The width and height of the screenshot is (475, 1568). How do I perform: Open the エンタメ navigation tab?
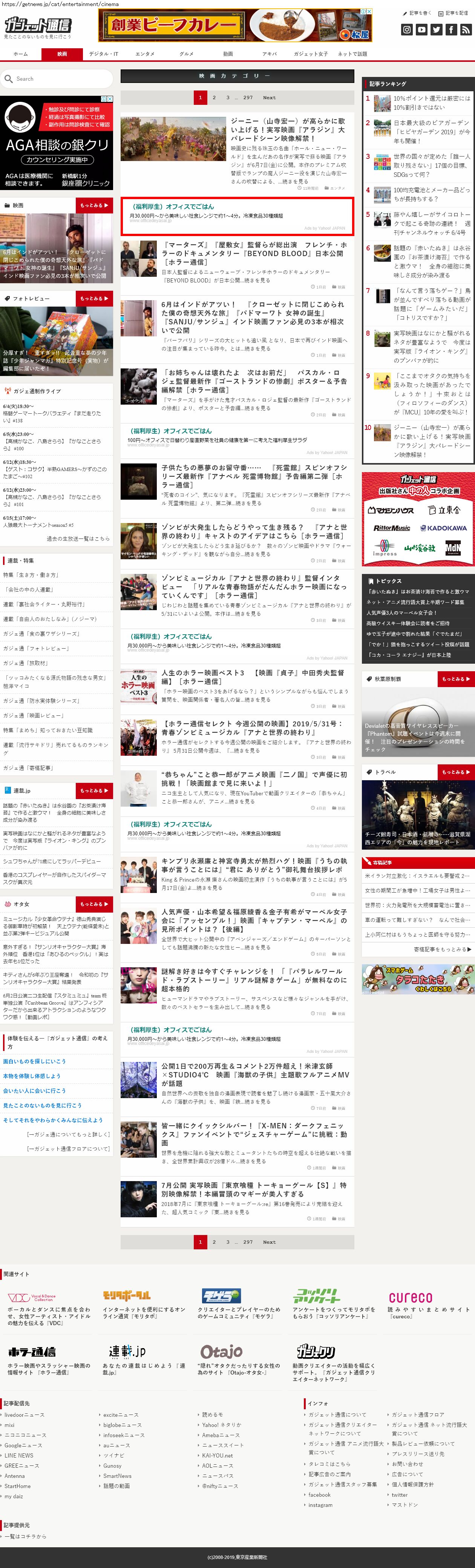[145, 54]
